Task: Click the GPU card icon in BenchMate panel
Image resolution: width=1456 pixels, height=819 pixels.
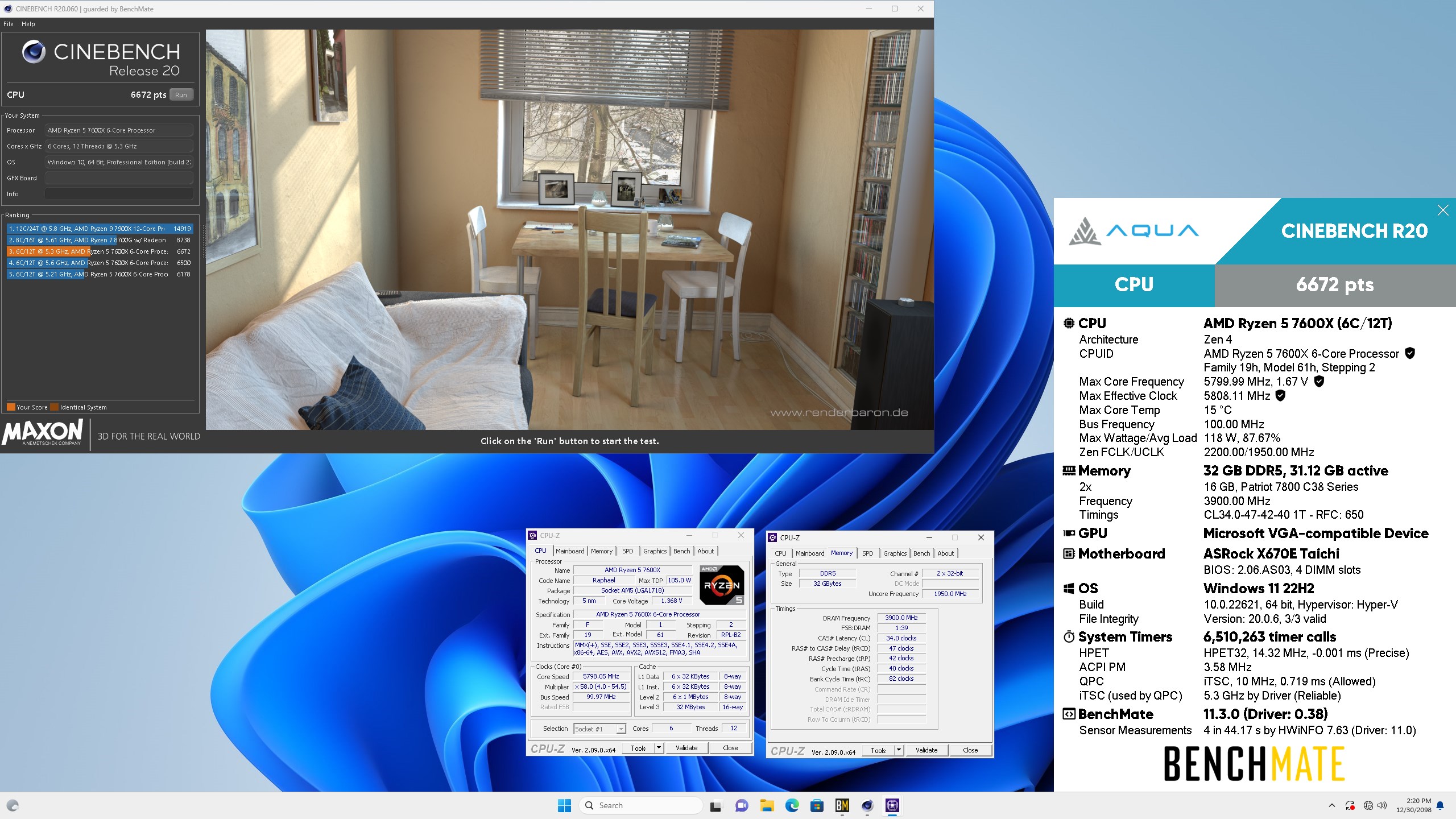Action: (1069, 533)
